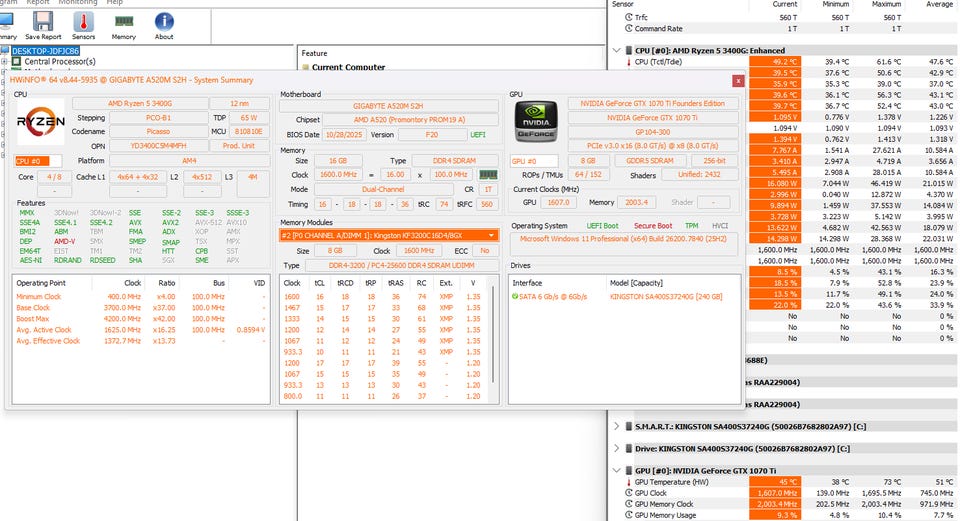The image size is (960, 521).
Task: Click the Central Processor(s) chip icon in tree
Action: pos(17,61)
